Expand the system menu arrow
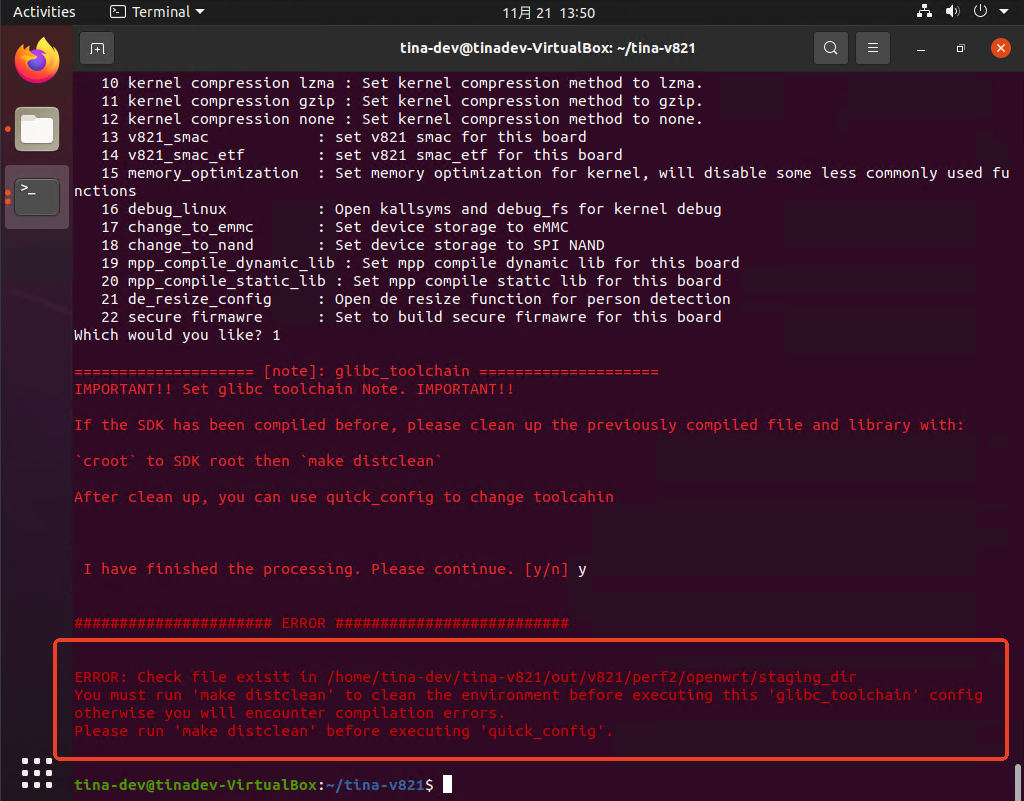 coord(1003,12)
